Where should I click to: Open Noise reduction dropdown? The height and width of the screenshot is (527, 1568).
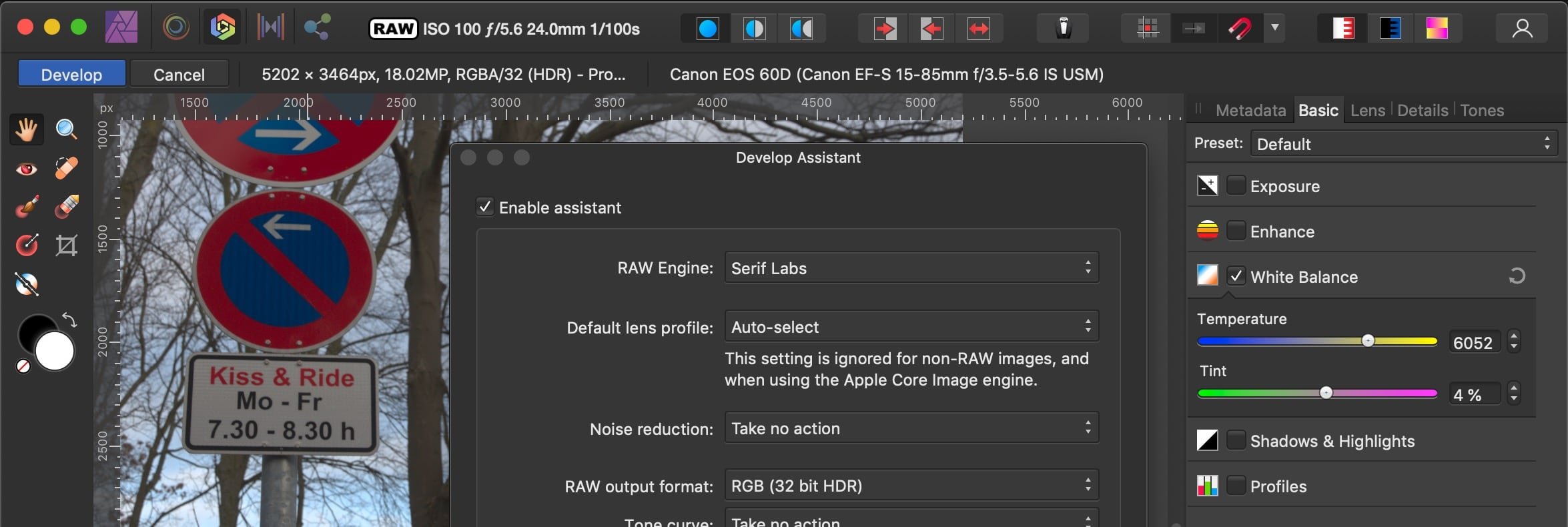[x=911, y=428]
